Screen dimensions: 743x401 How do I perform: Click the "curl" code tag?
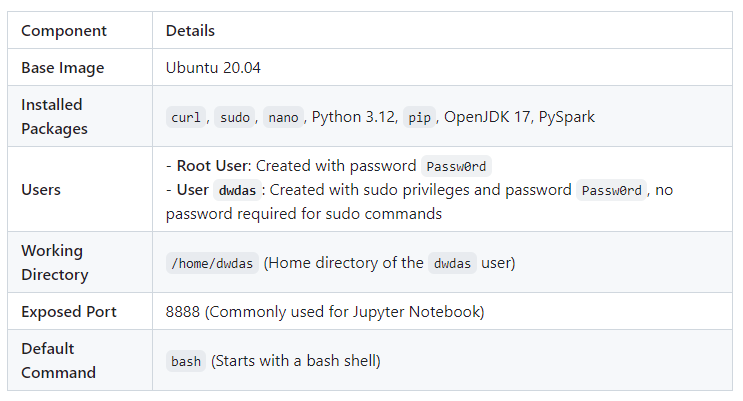point(186,117)
